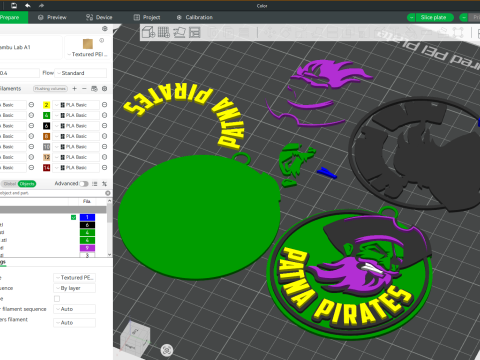The image size is (480, 360).
Task: Click the Slice plate button
Action: tap(434, 17)
